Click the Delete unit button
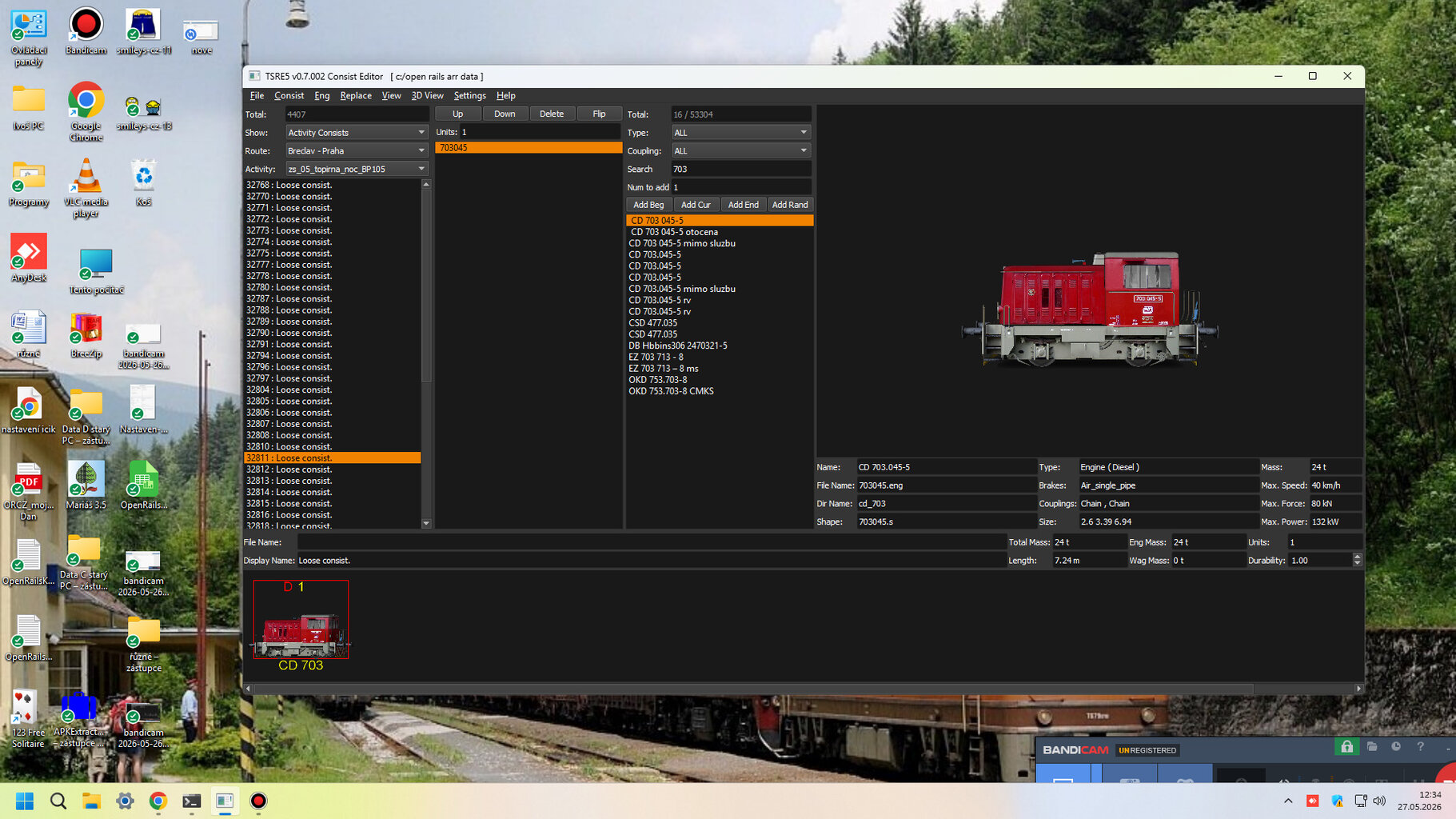Image resolution: width=1456 pixels, height=819 pixels. pos(552,114)
